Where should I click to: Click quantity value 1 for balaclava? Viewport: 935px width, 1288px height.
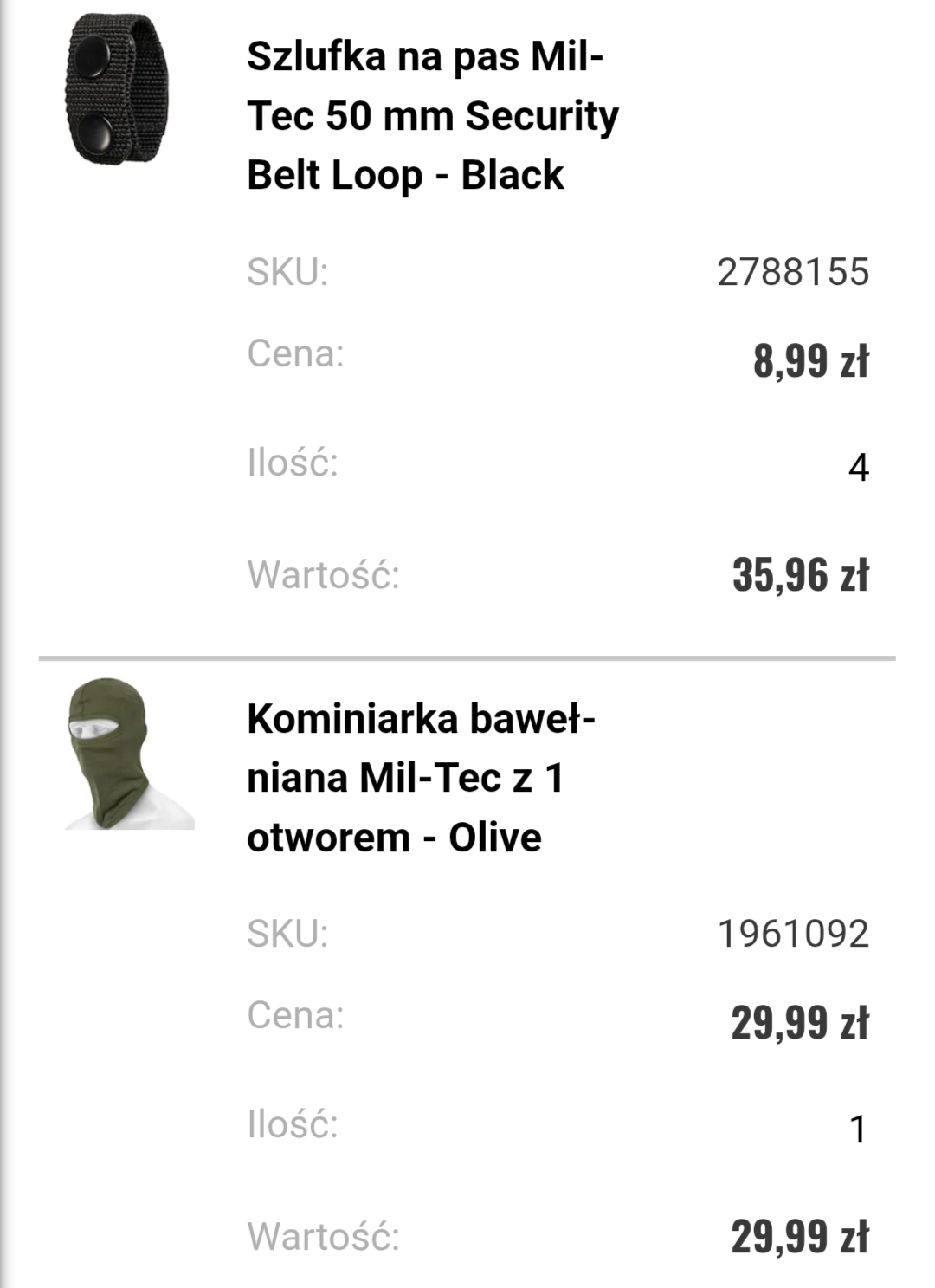click(x=858, y=1129)
